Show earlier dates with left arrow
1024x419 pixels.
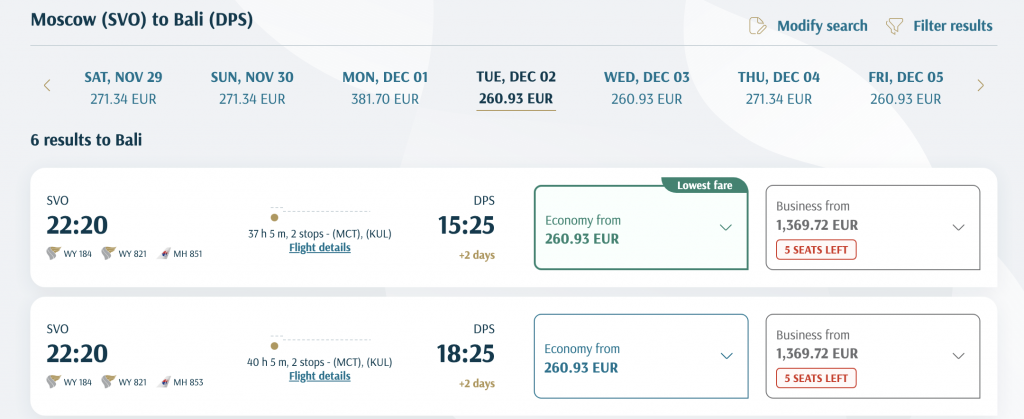tap(47, 85)
